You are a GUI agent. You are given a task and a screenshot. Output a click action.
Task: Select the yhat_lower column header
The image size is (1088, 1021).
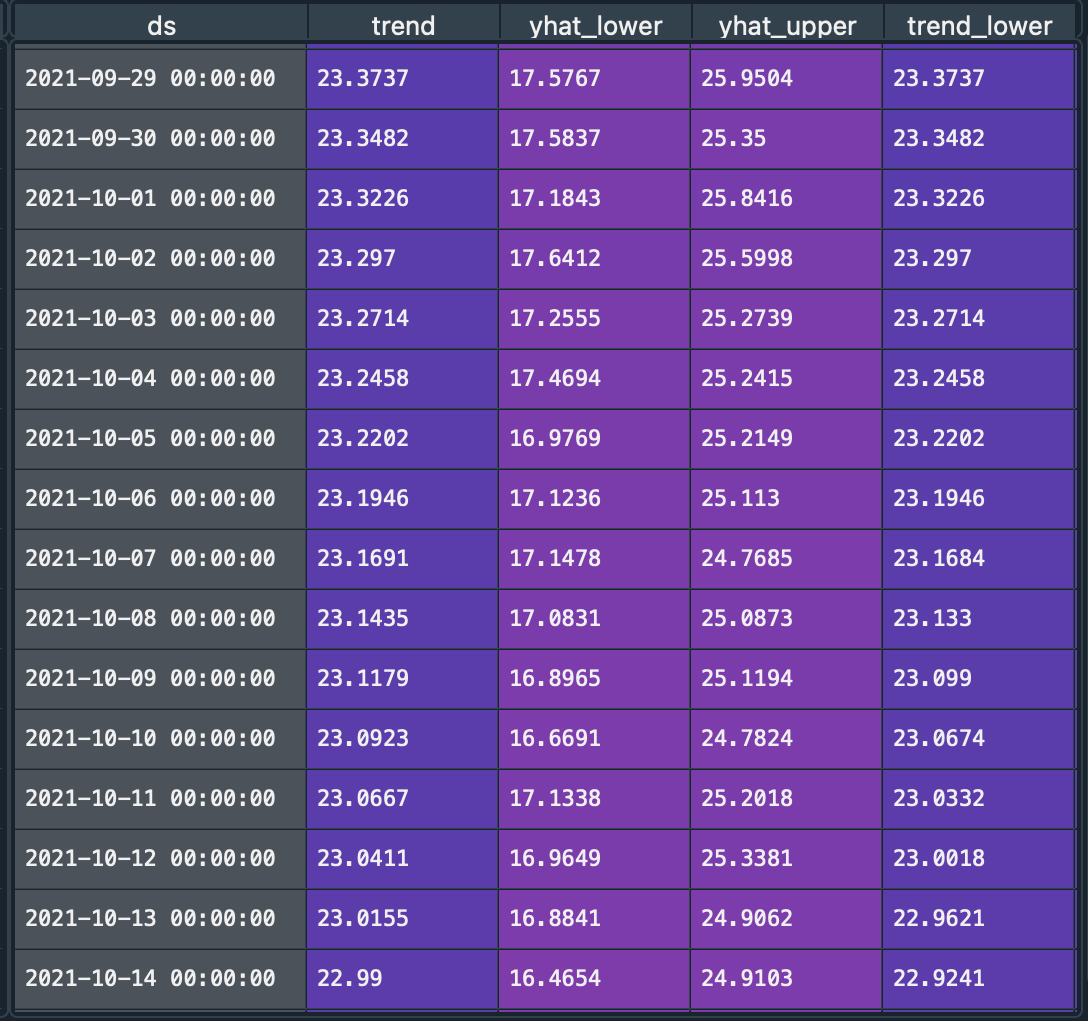point(595,25)
